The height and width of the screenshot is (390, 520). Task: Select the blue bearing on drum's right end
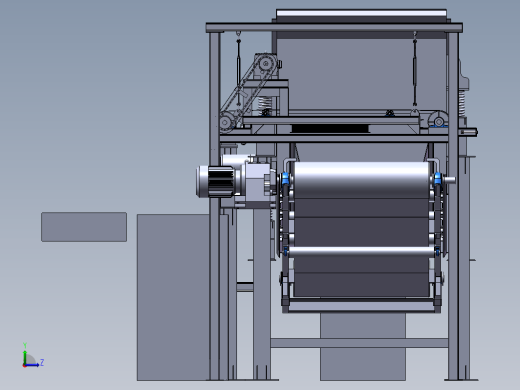[437, 179]
